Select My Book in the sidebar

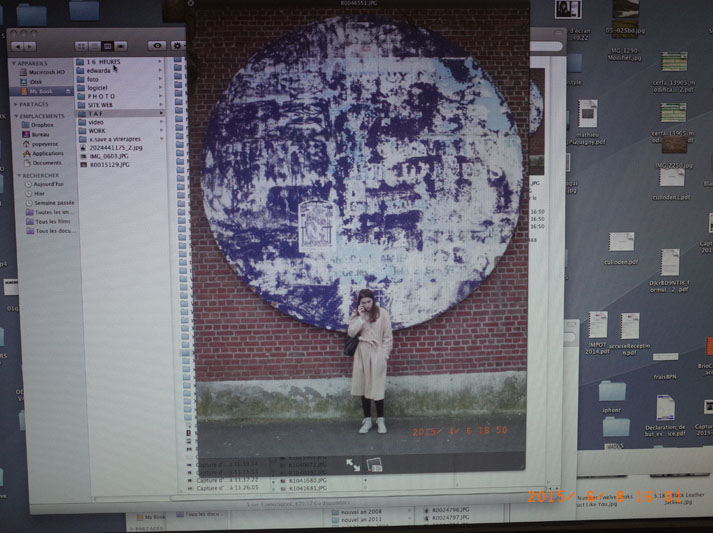41,91
